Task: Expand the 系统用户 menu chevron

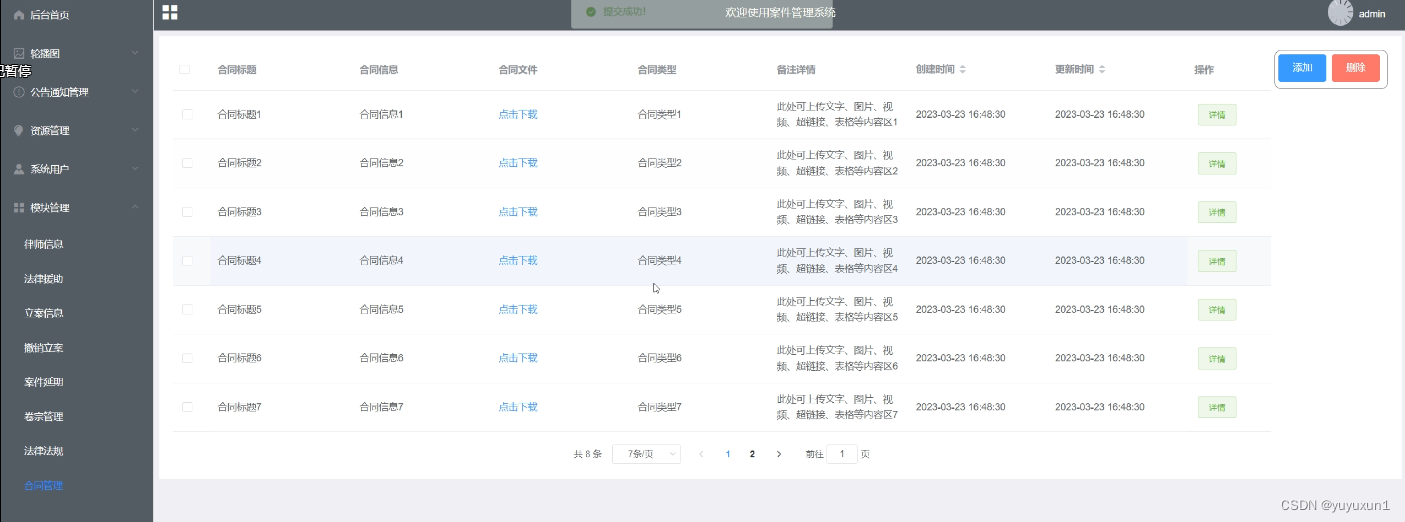Action: pyautogui.click(x=135, y=169)
